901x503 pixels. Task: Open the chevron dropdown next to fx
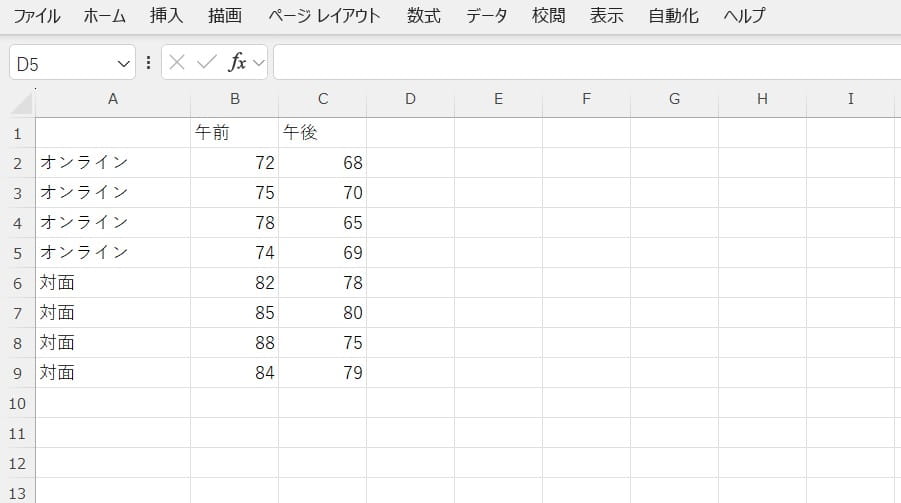pyautogui.click(x=259, y=63)
